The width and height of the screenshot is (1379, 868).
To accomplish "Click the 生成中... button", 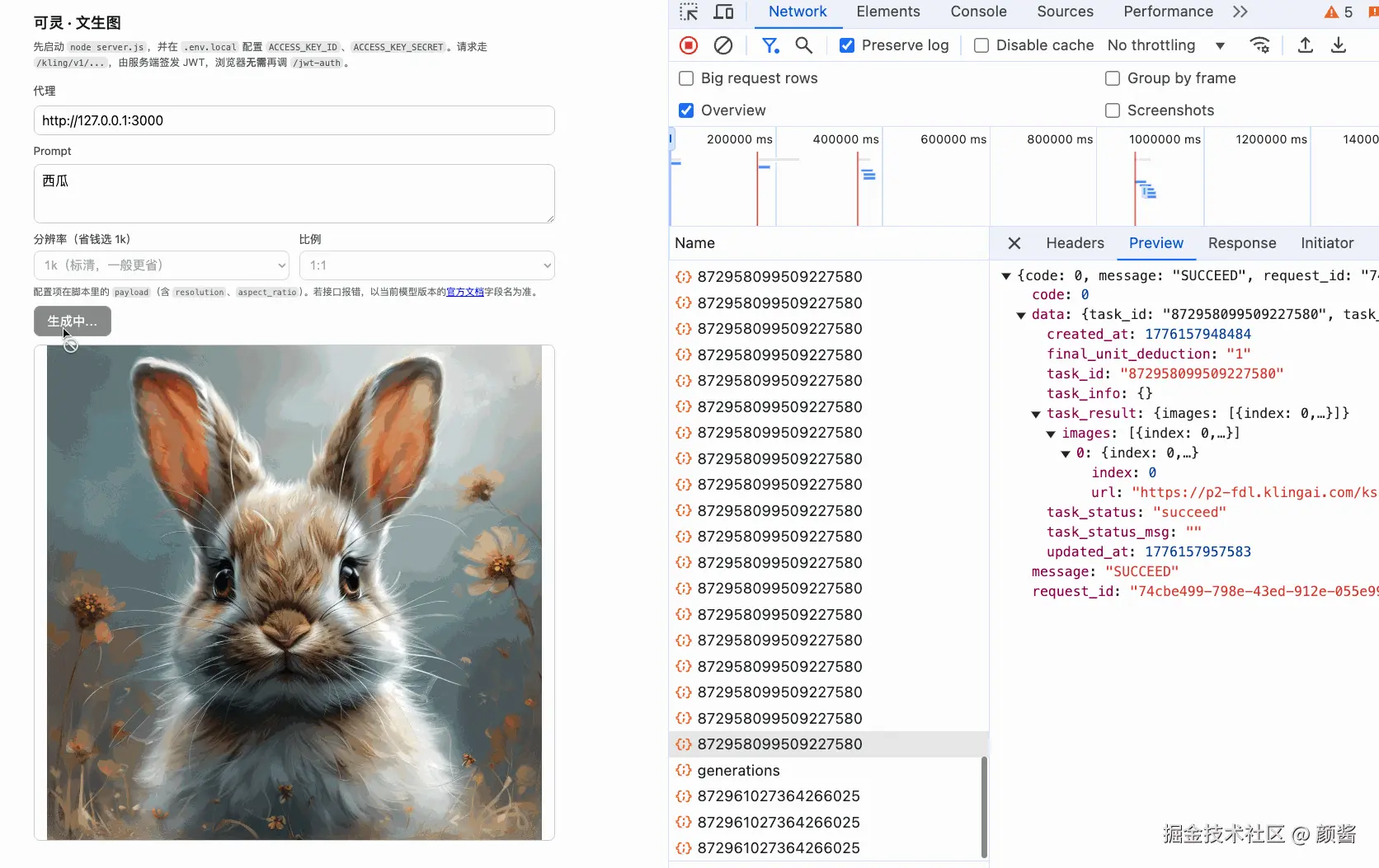I will (x=73, y=321).
